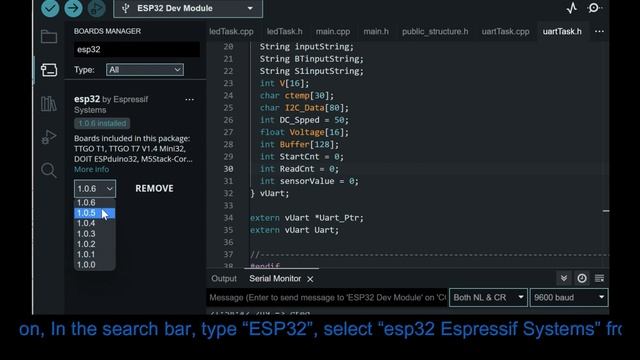Switch to the ledTask.cpp tab

pyautogui.click(x=231, y=31)
